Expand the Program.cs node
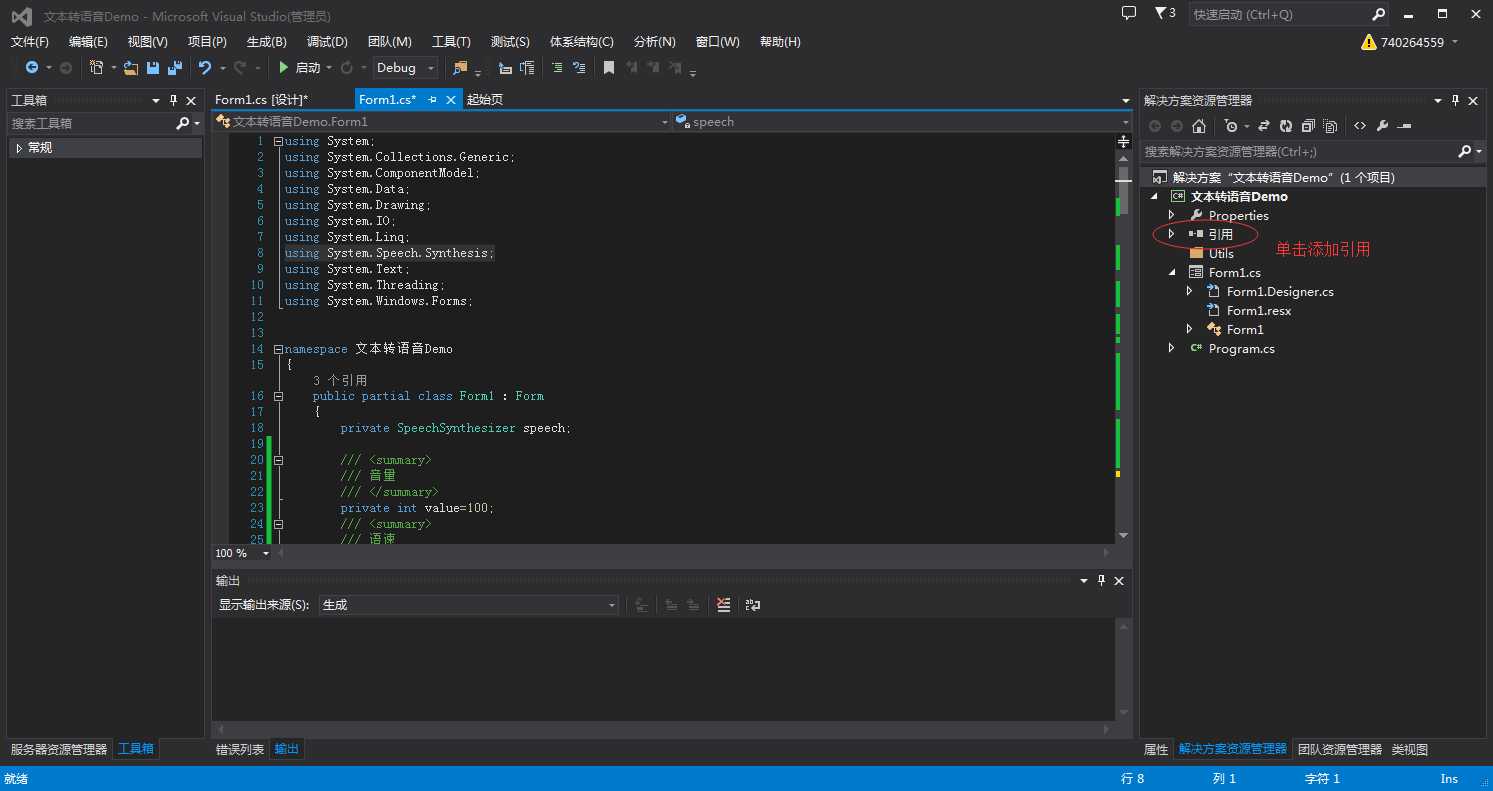 pyautogui.click(x=1171, y=349)
